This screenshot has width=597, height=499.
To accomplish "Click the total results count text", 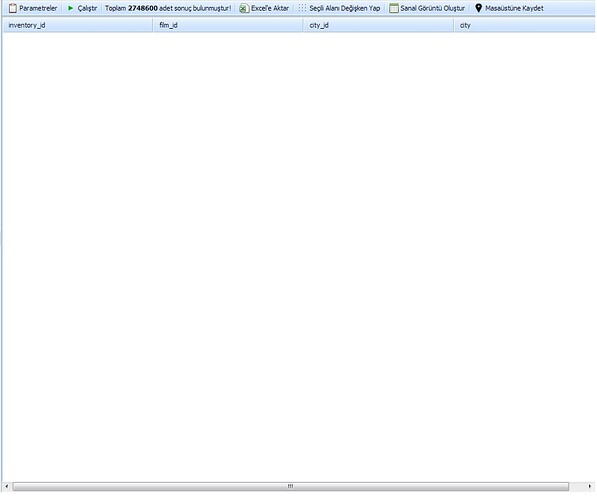I will point(168,8).
